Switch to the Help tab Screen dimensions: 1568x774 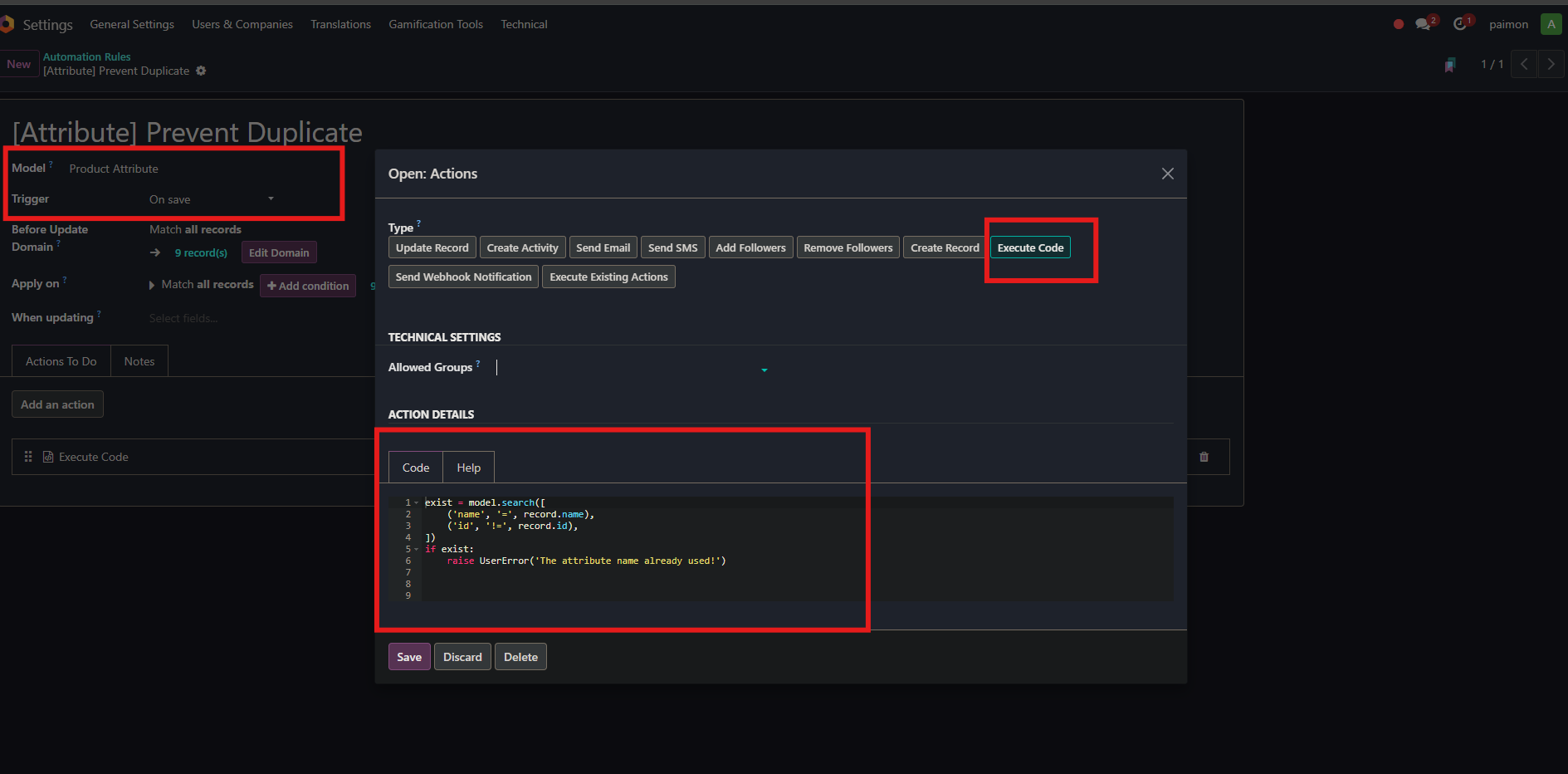468,468
